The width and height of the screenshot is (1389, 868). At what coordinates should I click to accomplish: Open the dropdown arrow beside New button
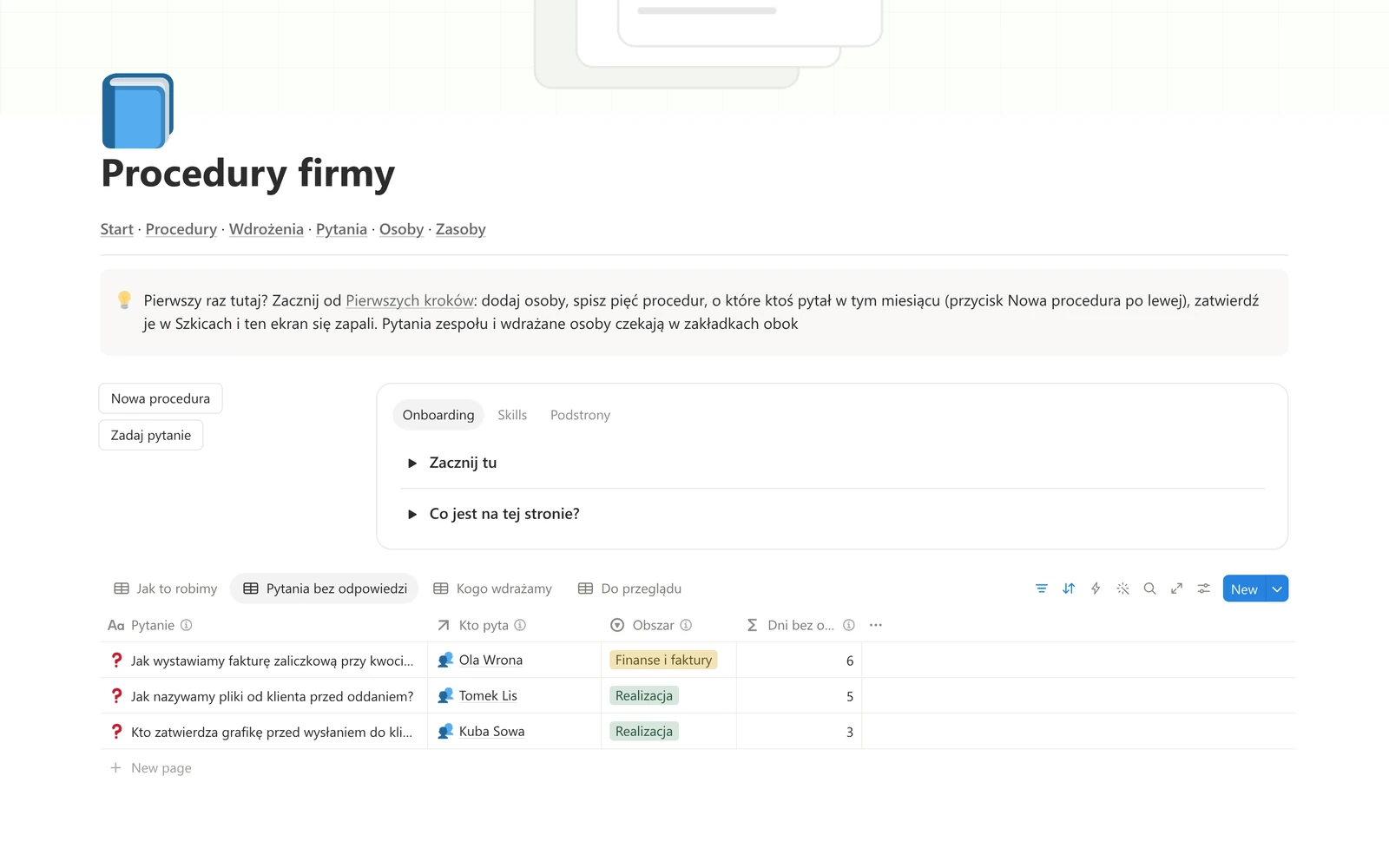[1277, 589]
